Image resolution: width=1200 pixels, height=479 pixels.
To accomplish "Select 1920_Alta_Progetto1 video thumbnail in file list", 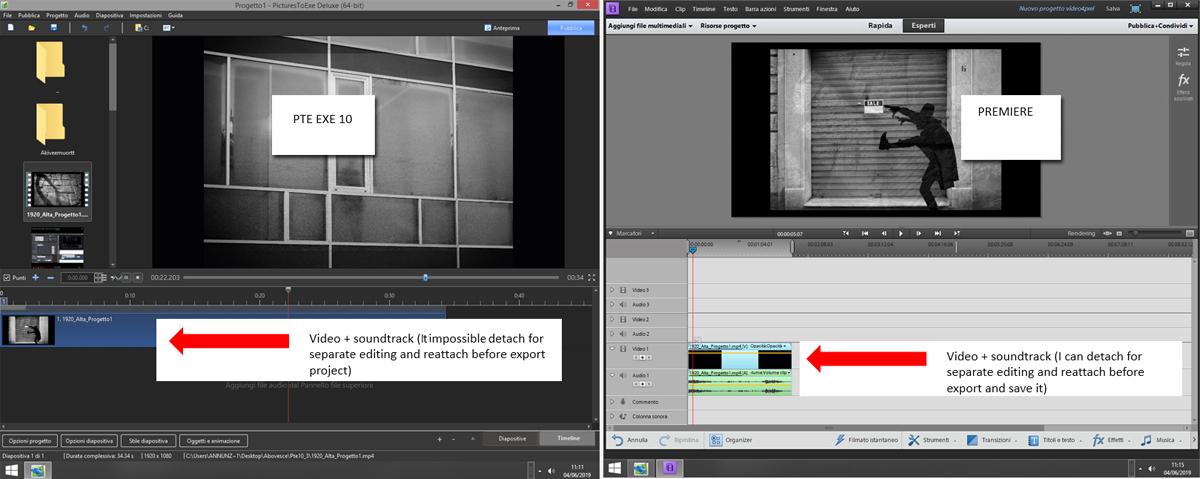I will pyautogui.click(x=58, y=194).
